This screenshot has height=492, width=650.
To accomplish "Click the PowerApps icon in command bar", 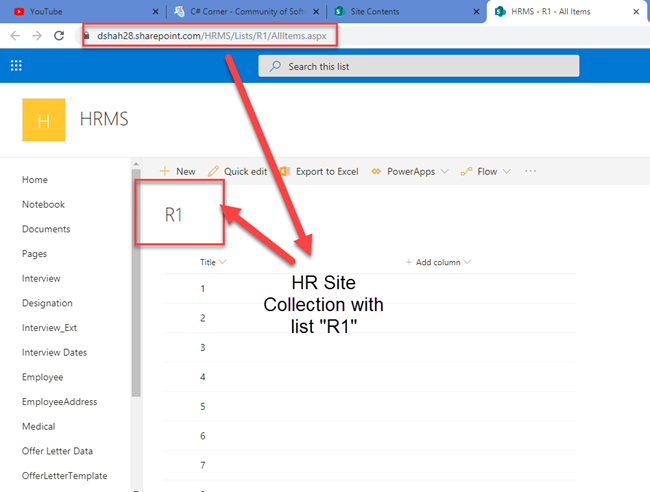I will coord(376,171).
